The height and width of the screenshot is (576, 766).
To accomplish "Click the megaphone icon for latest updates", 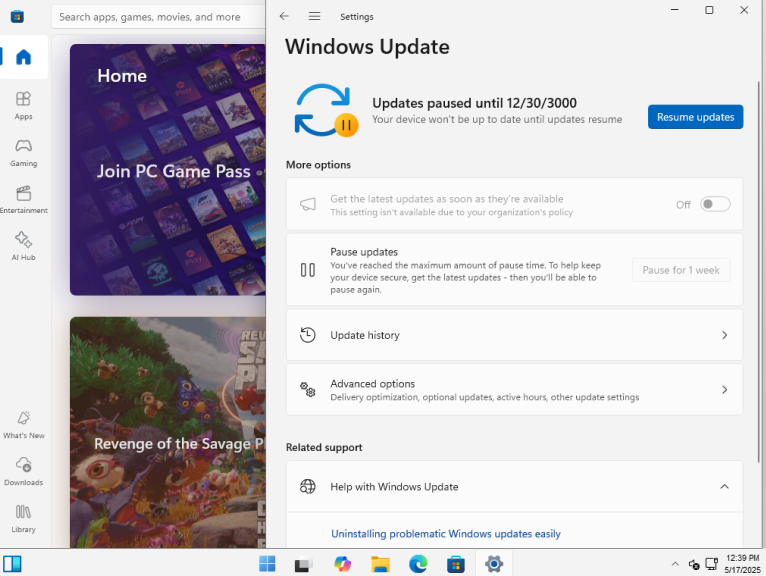I will (308, 204).
